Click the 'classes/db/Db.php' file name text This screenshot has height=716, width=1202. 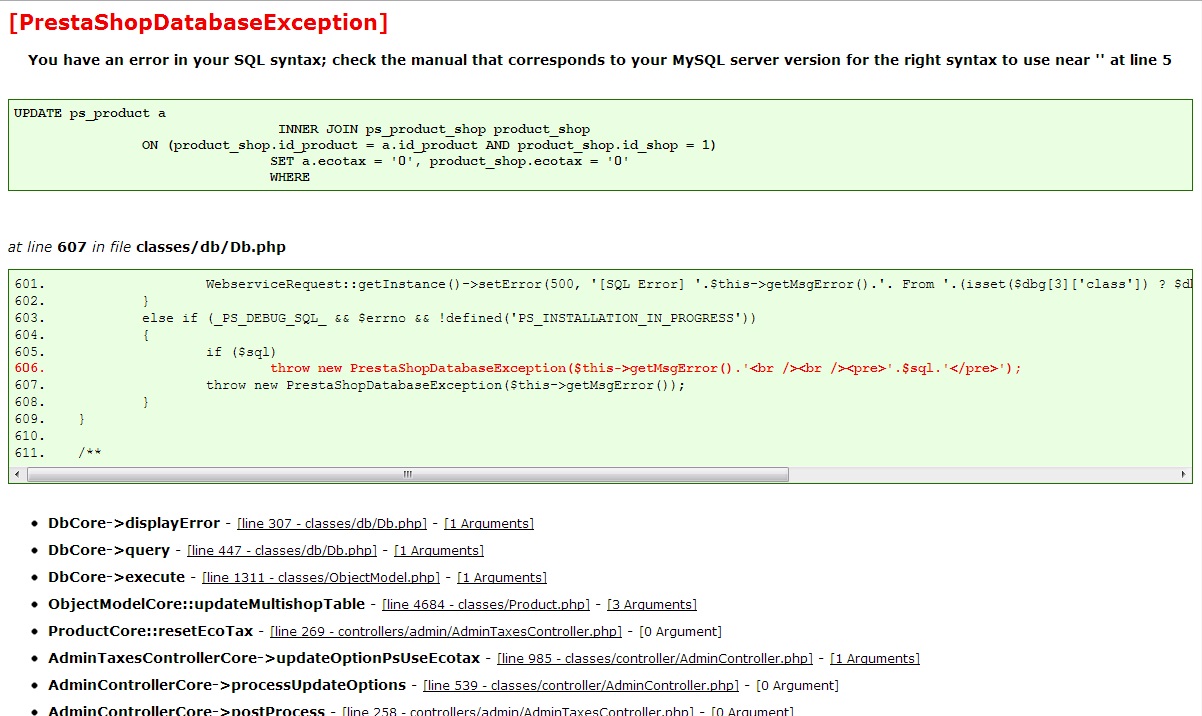(211, 247)
